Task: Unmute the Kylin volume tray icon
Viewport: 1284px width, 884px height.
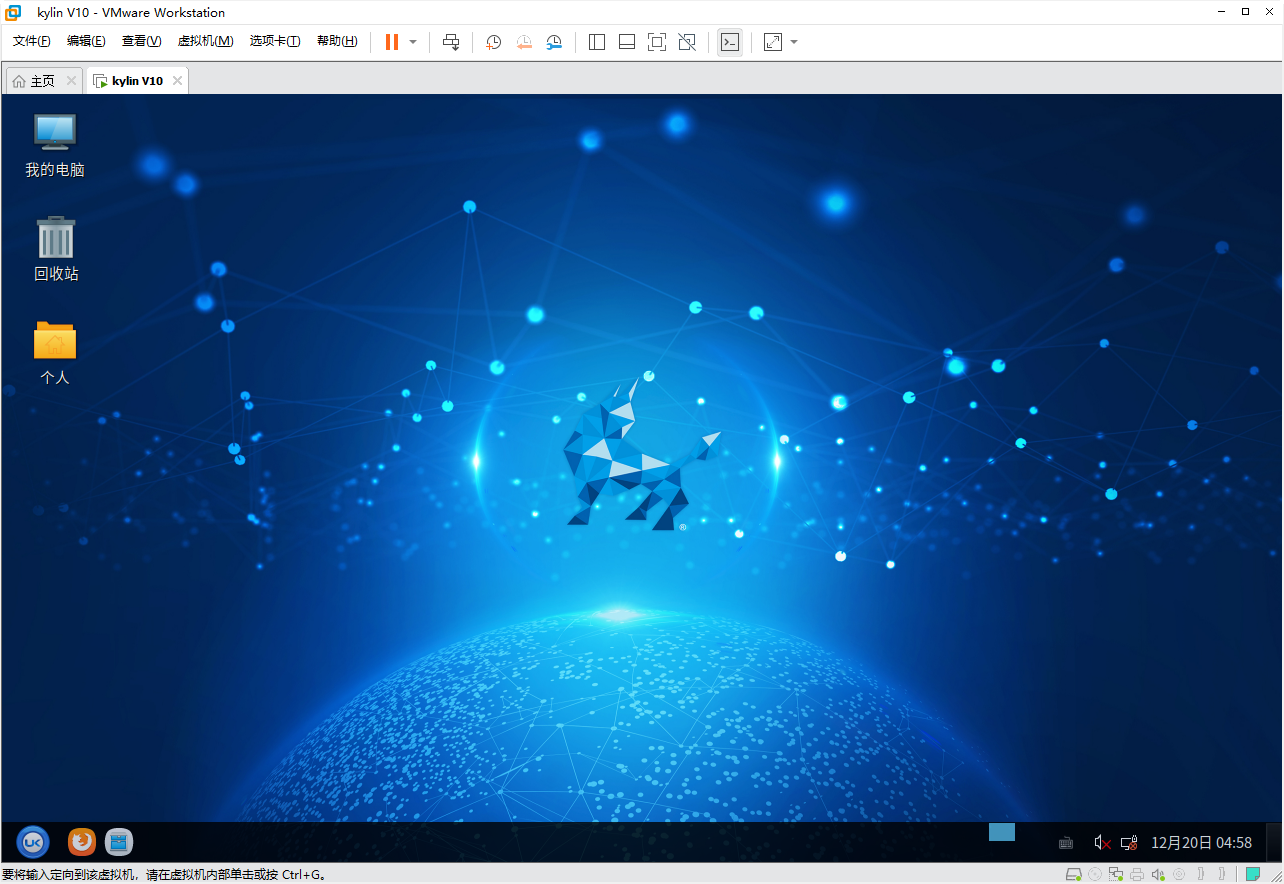Action: click(x=1102, y=843)
